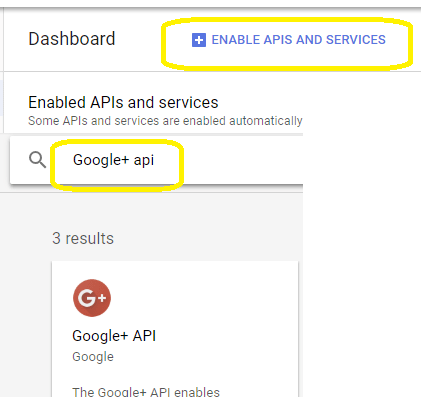Click the magnifying glass search icon
Image resolution: width=422 pixels, height=403 pixels.
click(x=37, y=160)
